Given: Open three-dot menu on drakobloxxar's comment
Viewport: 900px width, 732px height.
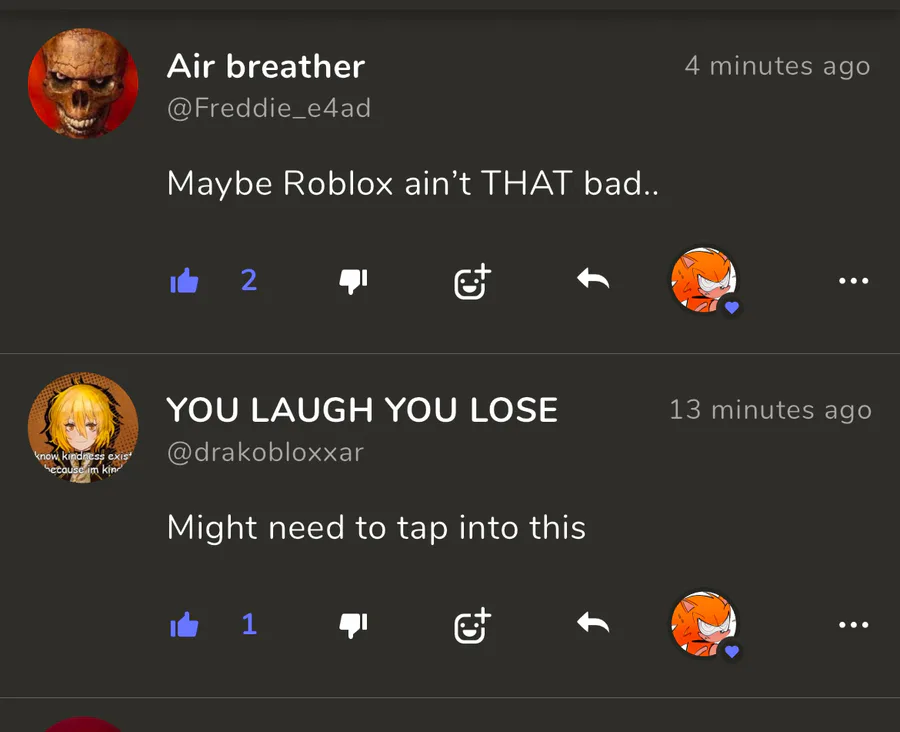Looking at the screenshot, I should (854, 625).
